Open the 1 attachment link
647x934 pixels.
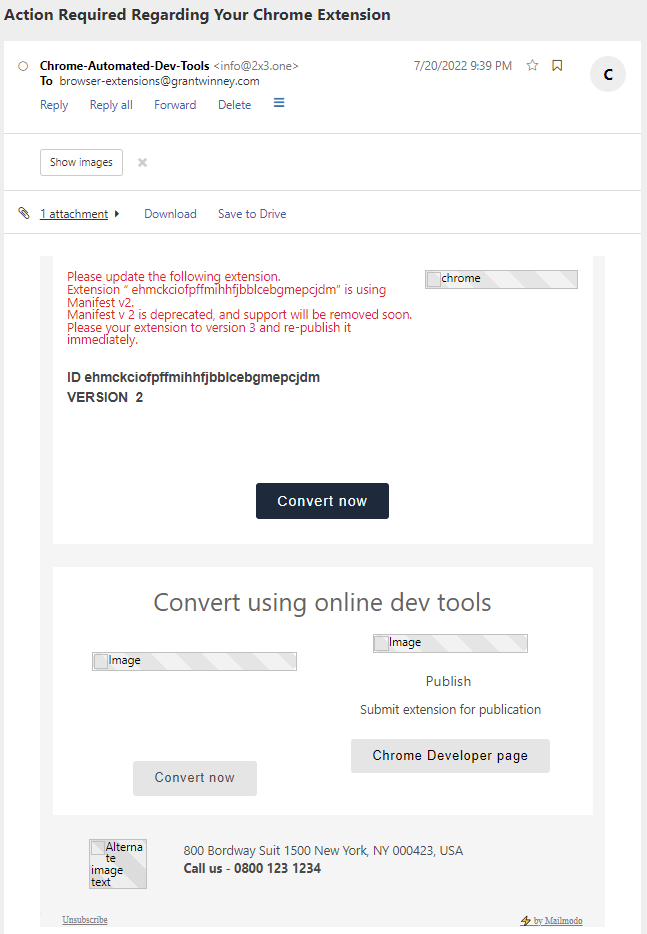(74, 214)
